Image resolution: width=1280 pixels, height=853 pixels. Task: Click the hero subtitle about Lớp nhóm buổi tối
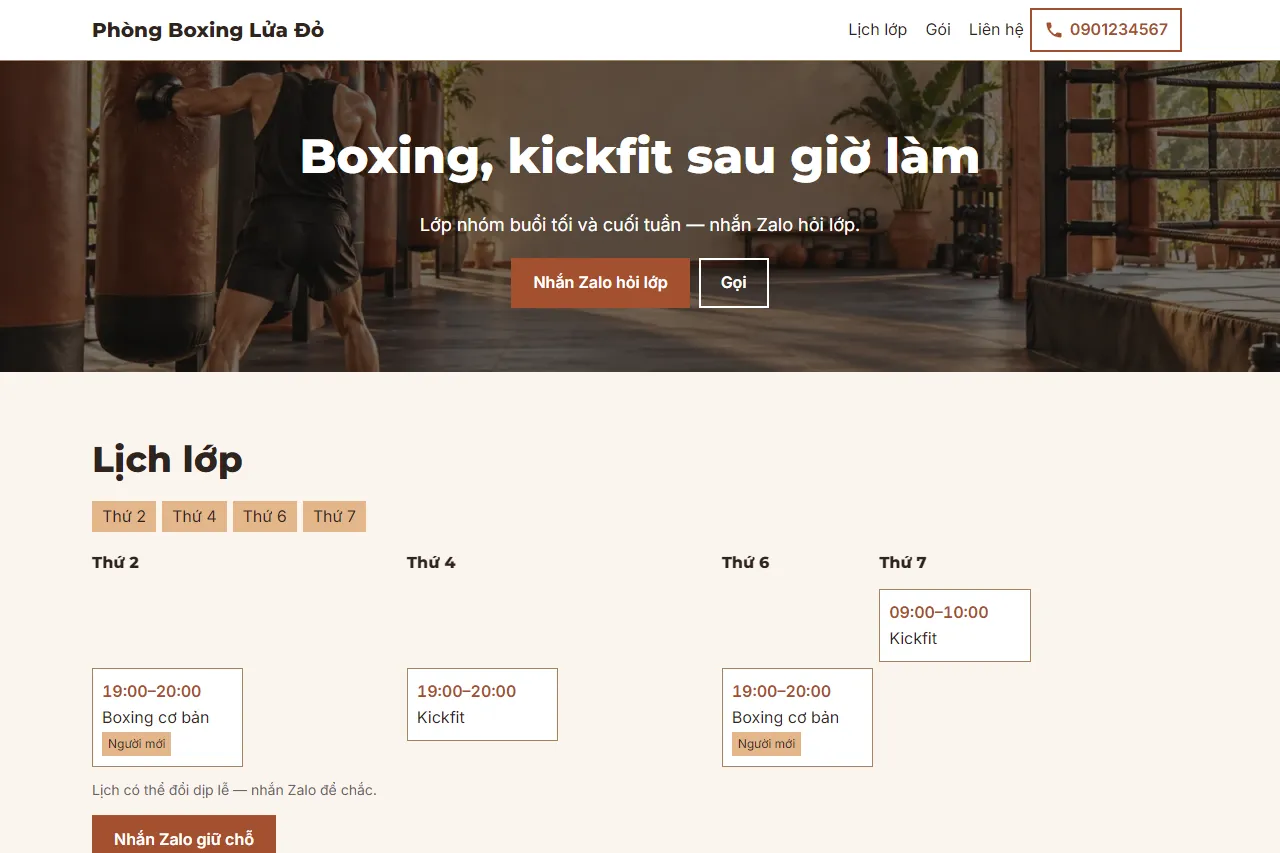640,225
